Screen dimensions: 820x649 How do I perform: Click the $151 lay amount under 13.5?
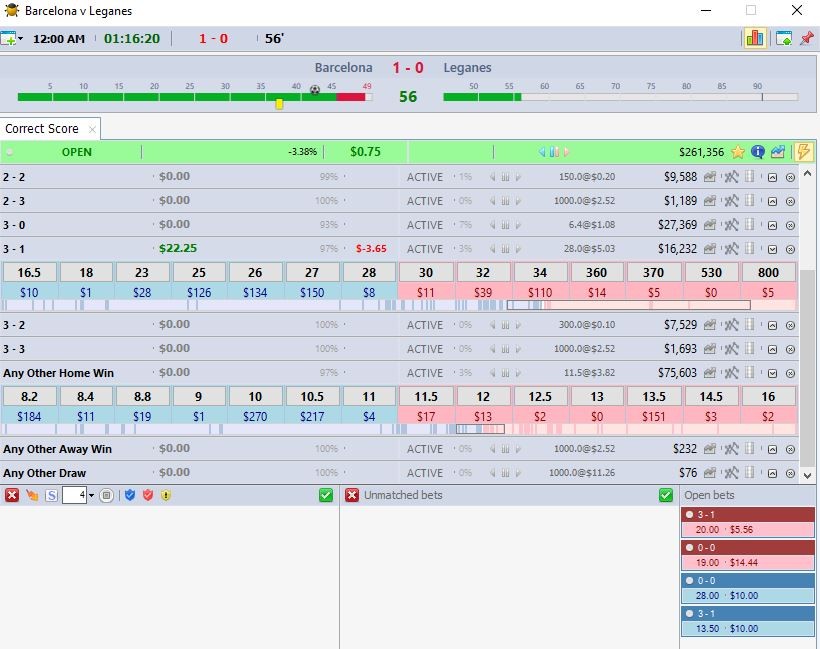pyautogui.click(x=654, y=416)
